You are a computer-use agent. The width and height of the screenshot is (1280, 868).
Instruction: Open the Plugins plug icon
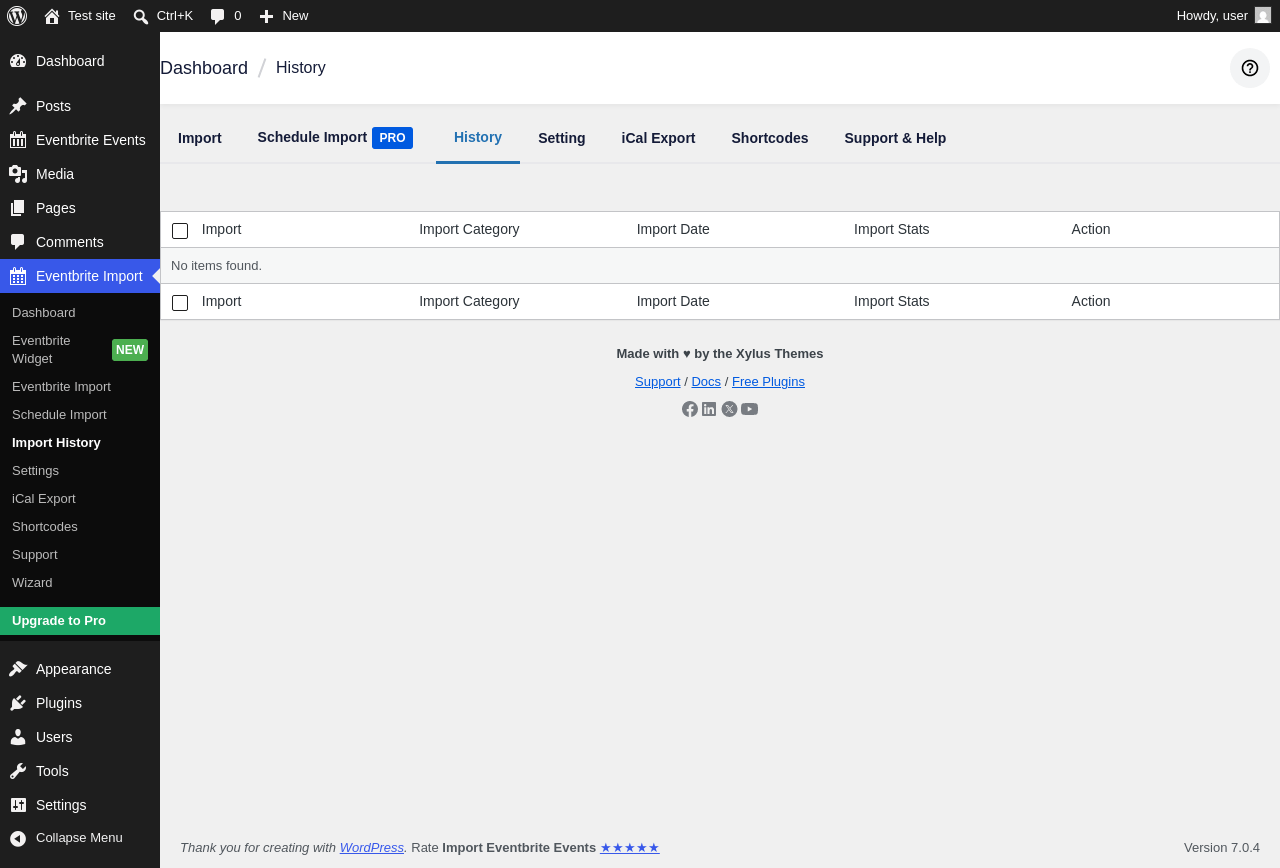pos(18,703)
